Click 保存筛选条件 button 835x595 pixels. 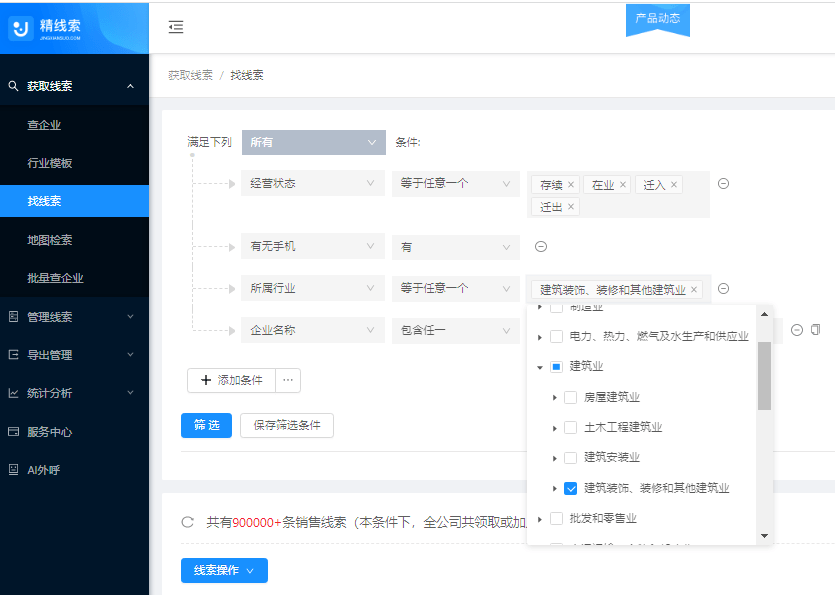pos(286,425)
